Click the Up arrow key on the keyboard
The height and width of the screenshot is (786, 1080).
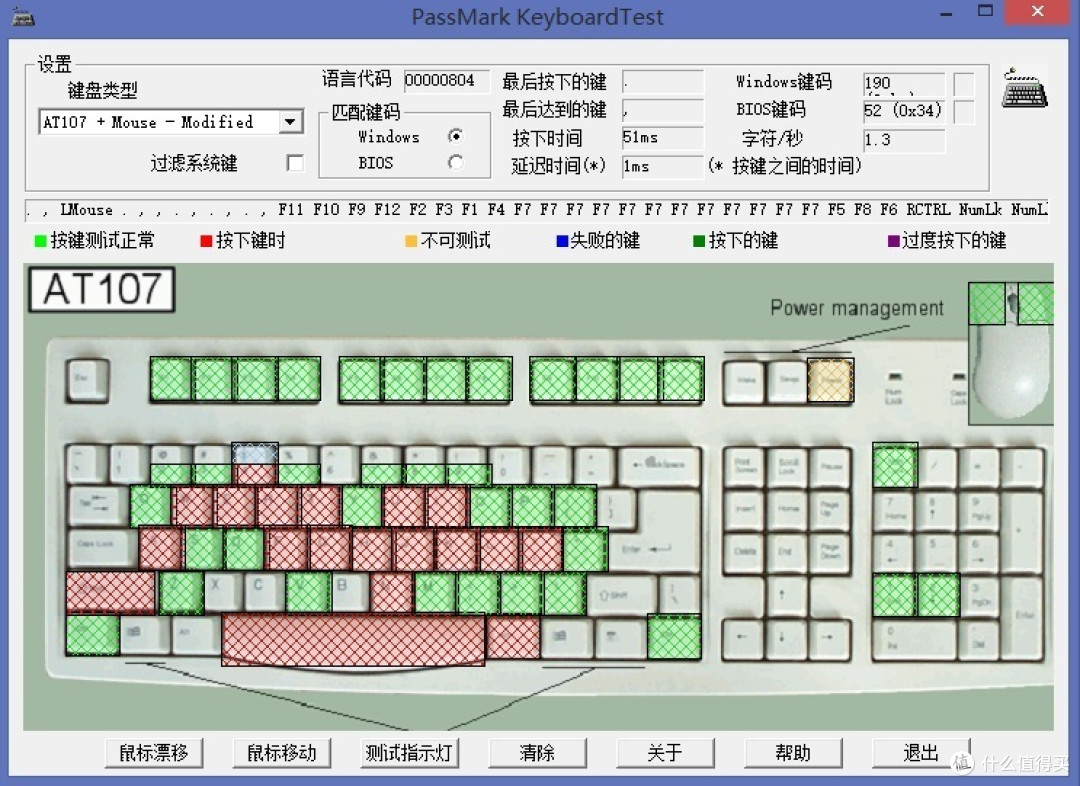point(787,594)
